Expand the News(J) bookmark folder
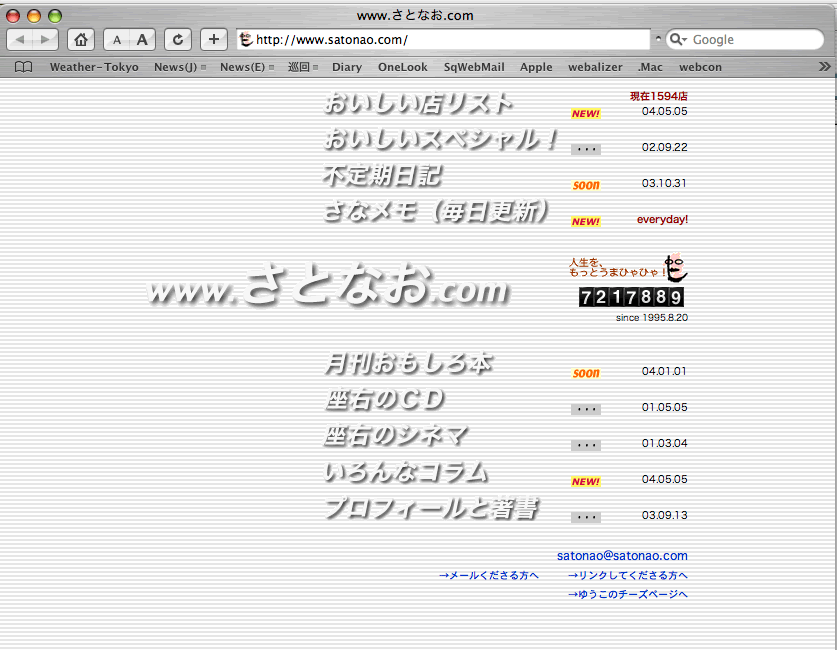This screenshot has width=837, height=650. pos(180,67)
